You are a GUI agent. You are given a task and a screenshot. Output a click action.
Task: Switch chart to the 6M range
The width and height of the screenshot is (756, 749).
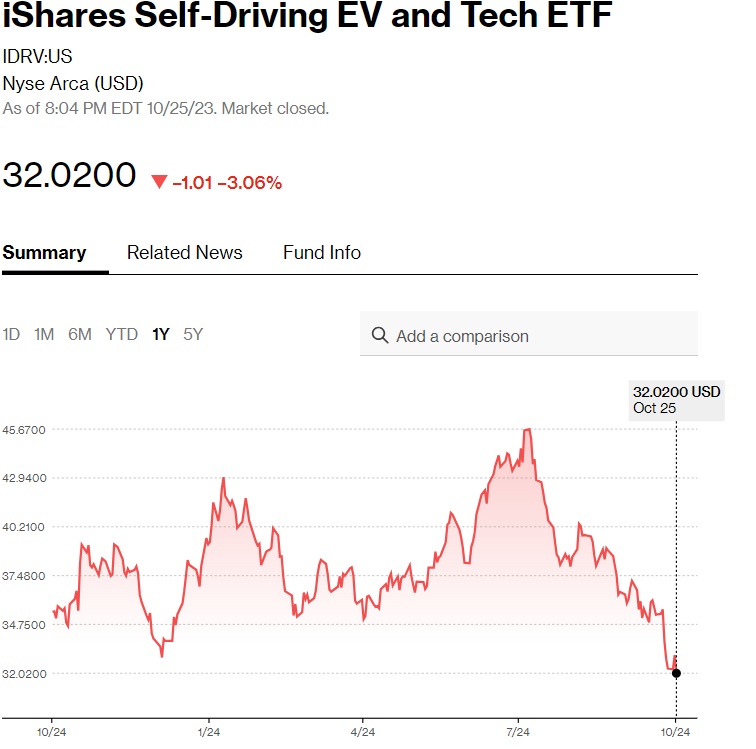(80, 335)
